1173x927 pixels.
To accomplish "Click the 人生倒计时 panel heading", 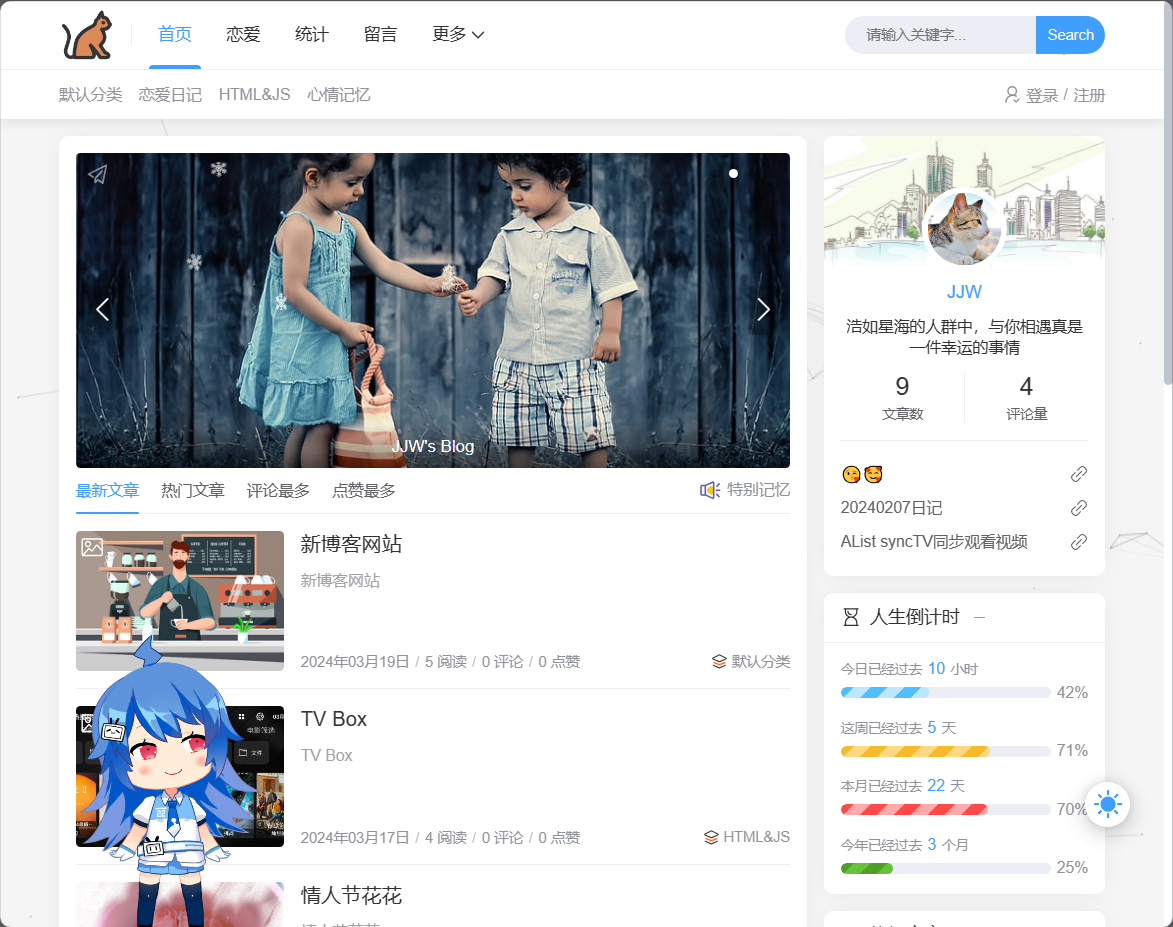I will [914, 617].
